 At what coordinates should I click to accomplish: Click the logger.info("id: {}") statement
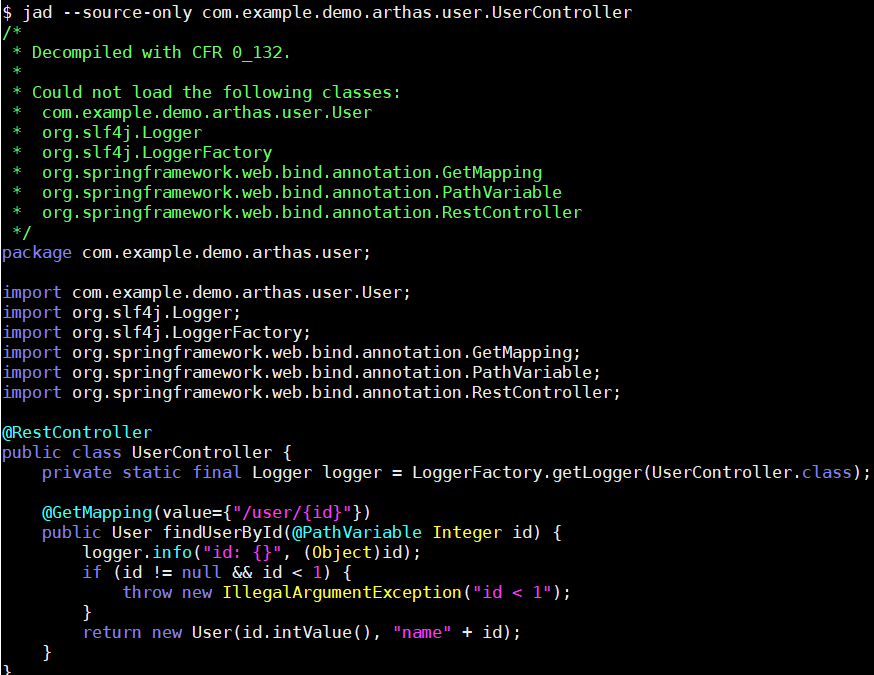251,553
